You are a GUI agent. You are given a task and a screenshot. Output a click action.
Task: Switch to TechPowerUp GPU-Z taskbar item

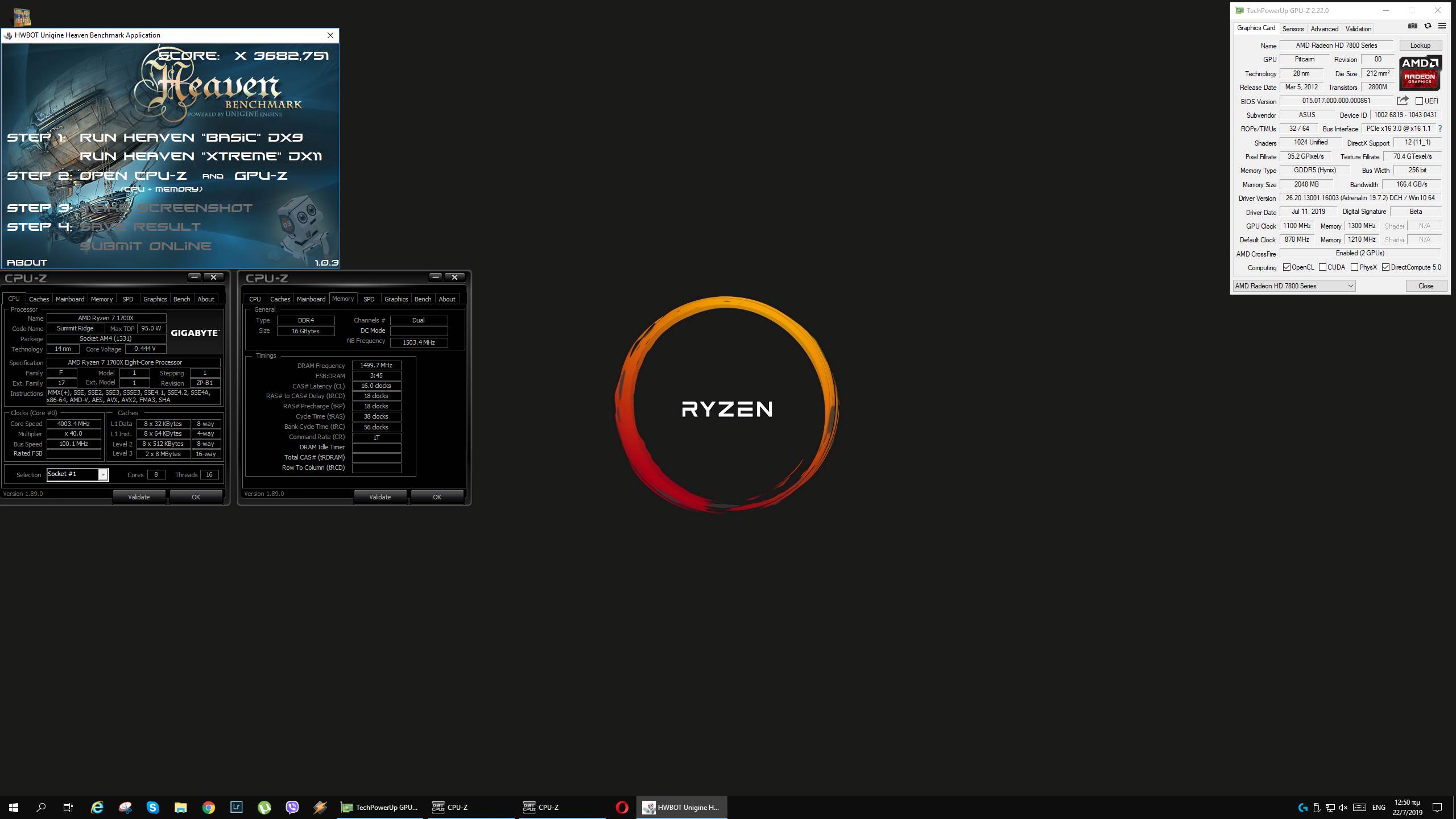pyautogui.click(x=380, y=807)
